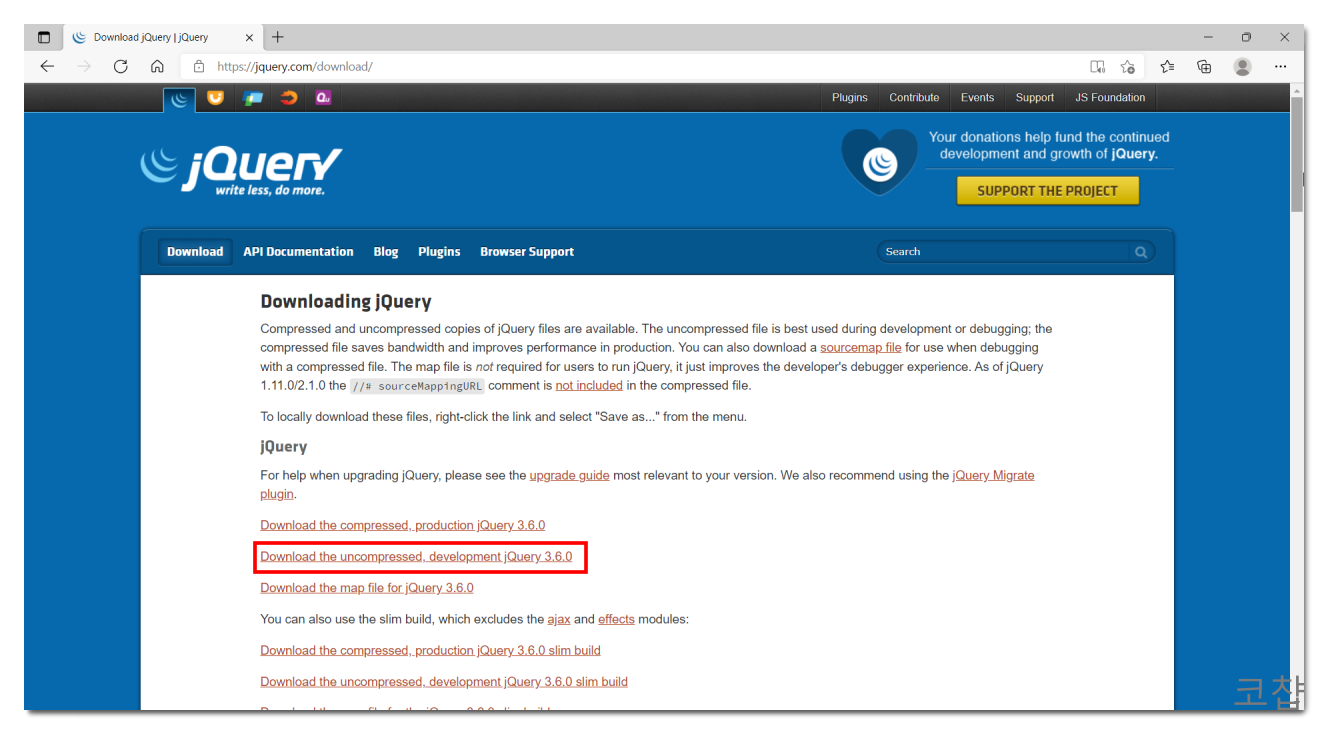Select the jQuery Mobile icon in top bar
The image size is (1328, 734).
click(253, 98)
